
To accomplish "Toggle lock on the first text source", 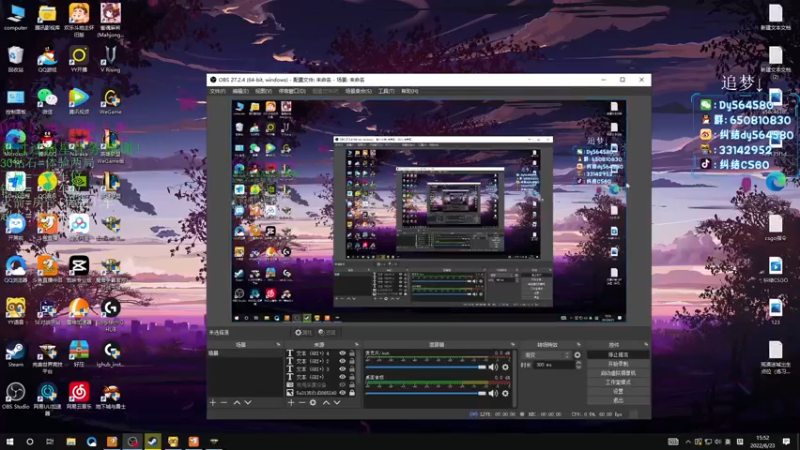I will coord(352,353).
